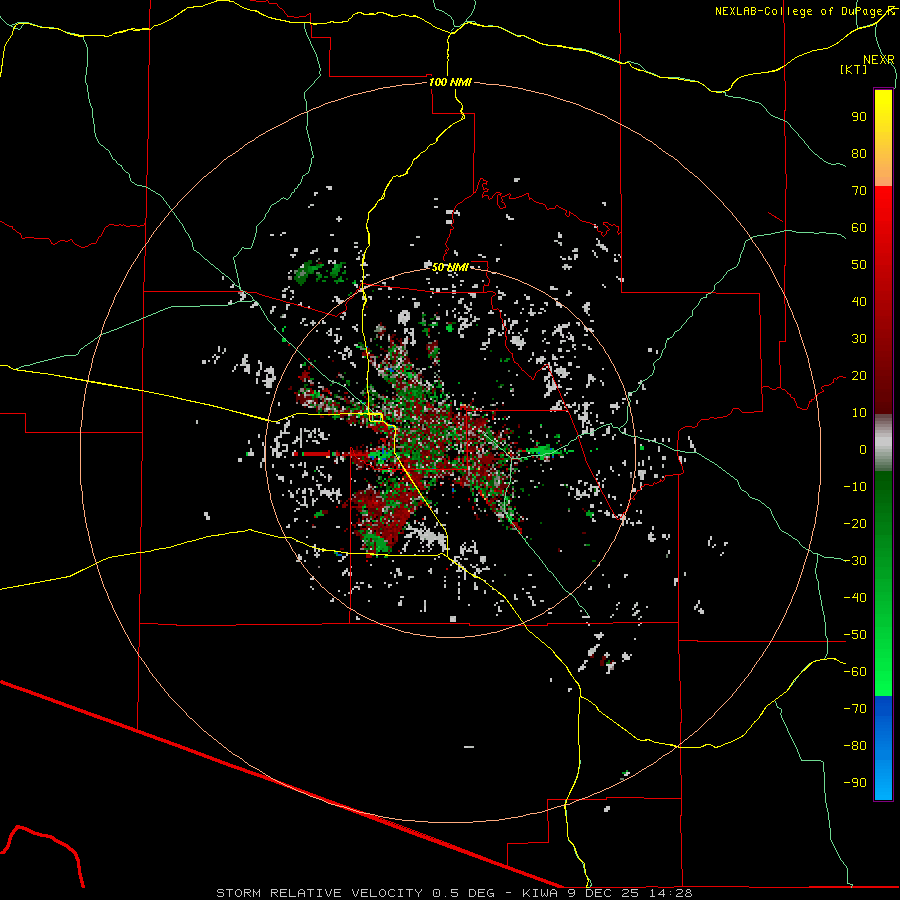
Task: Click the "NEXR" text above the scale
Action: point(879,60)
